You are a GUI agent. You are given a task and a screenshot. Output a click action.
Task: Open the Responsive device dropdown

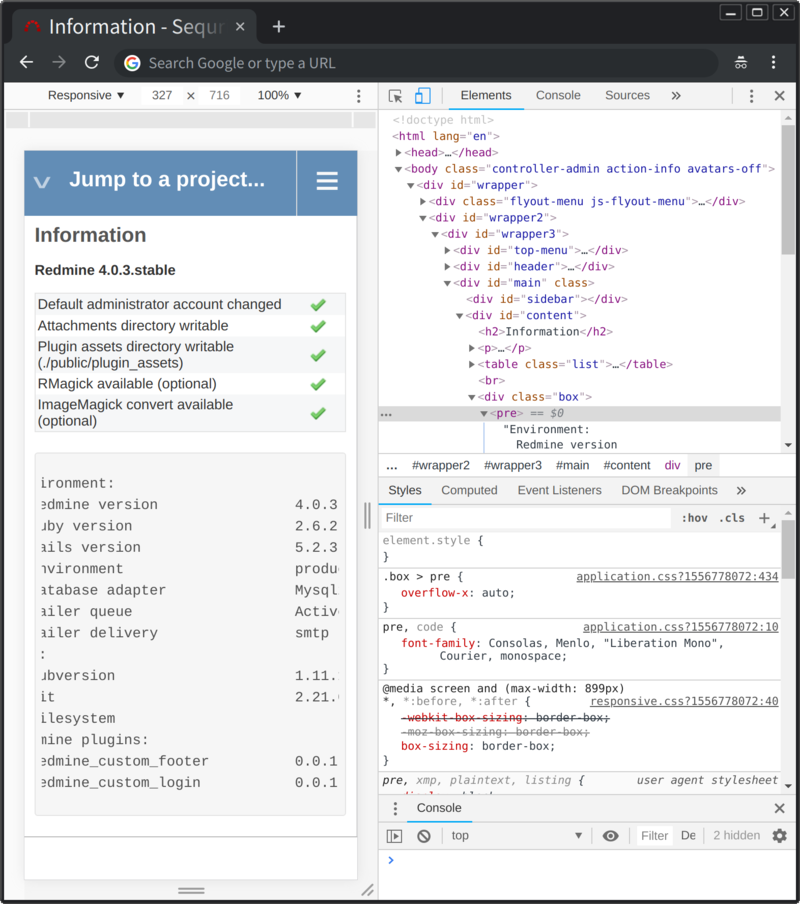(86, 96)
